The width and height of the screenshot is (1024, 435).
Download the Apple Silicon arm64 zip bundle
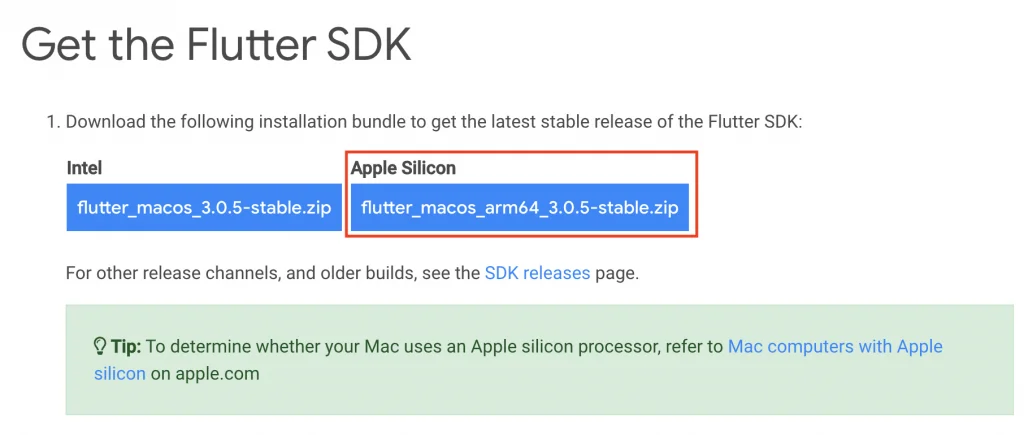coord(519,209)
